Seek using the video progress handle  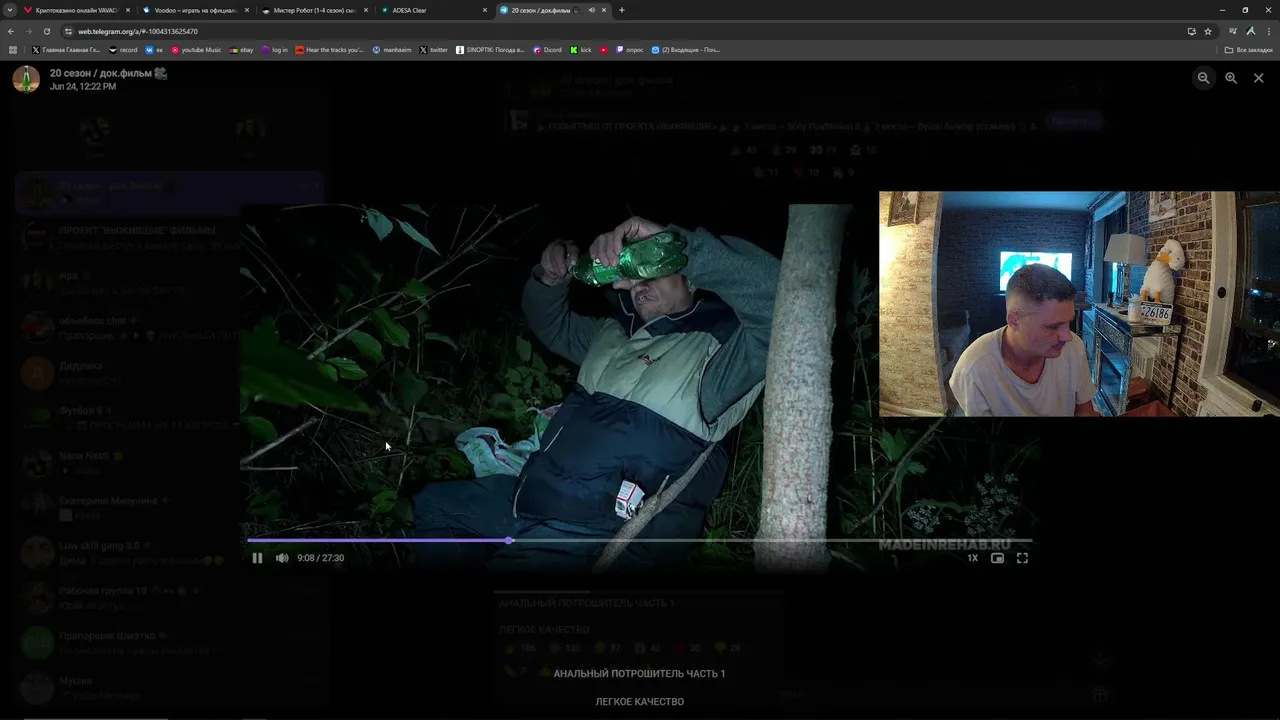(509, 540)
